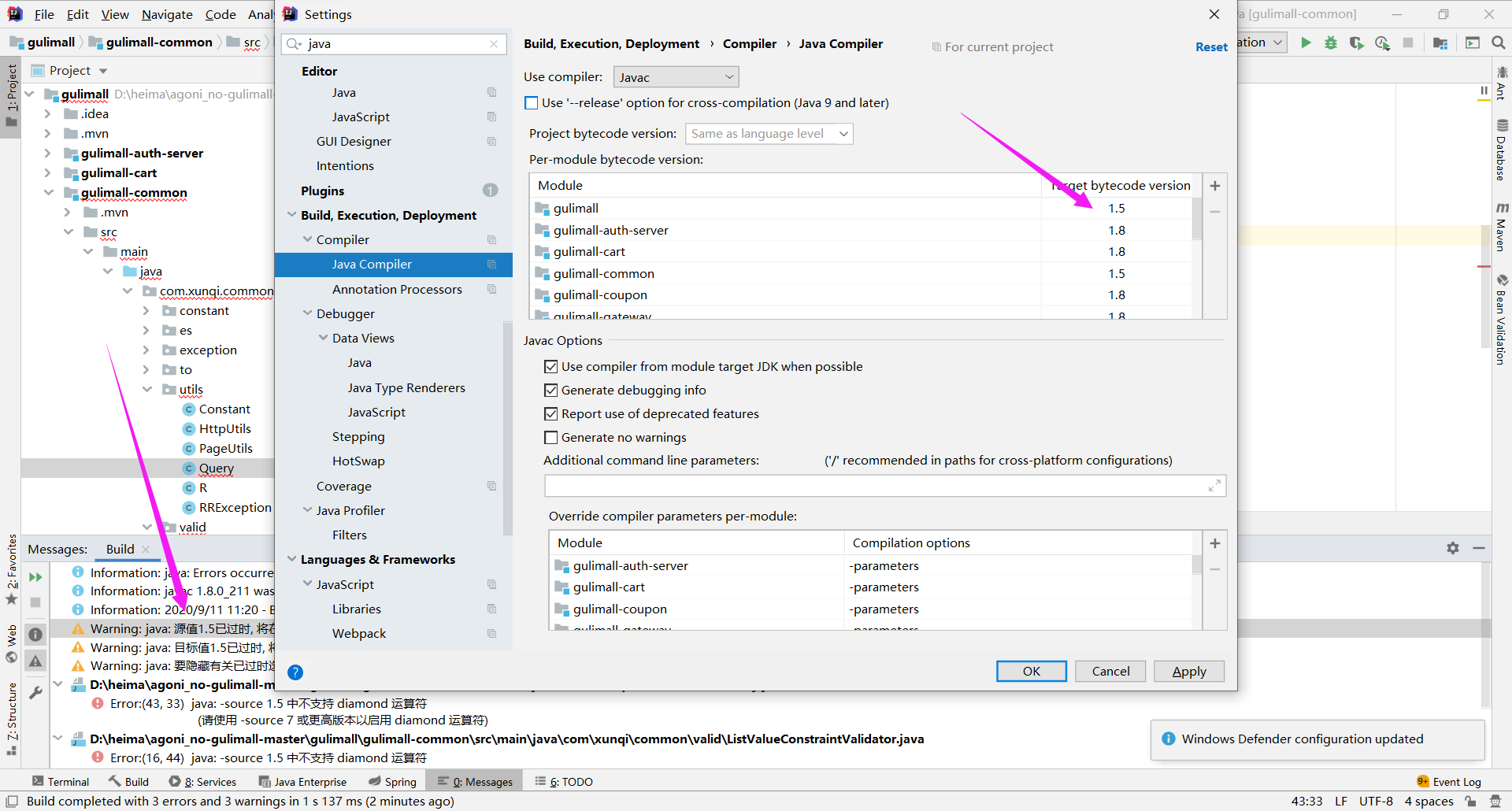Add a module with the bytecode version plus icon
The image size is (1512, 811).
point(1215,186)
